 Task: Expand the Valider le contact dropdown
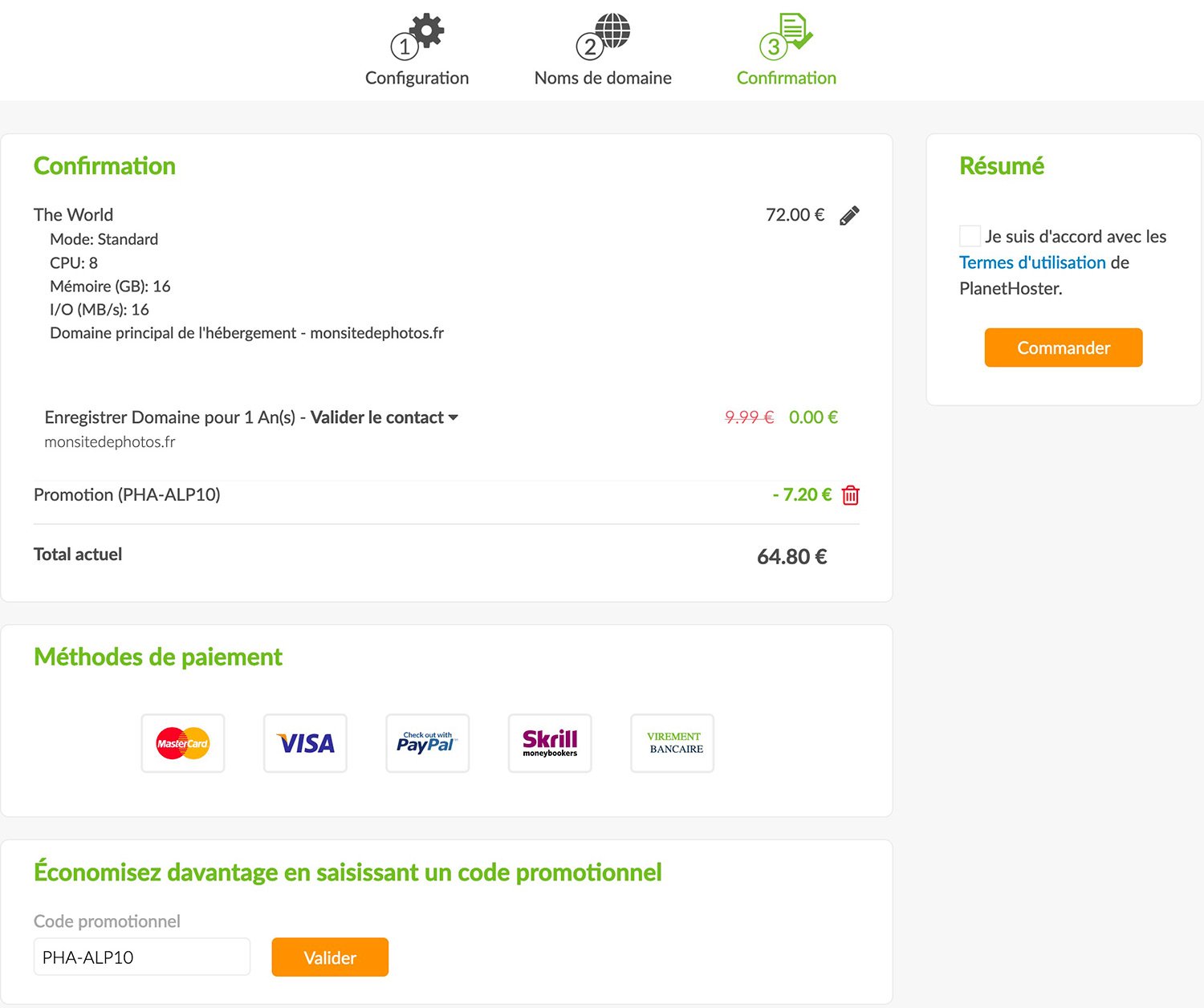click(x=384, y=417)
